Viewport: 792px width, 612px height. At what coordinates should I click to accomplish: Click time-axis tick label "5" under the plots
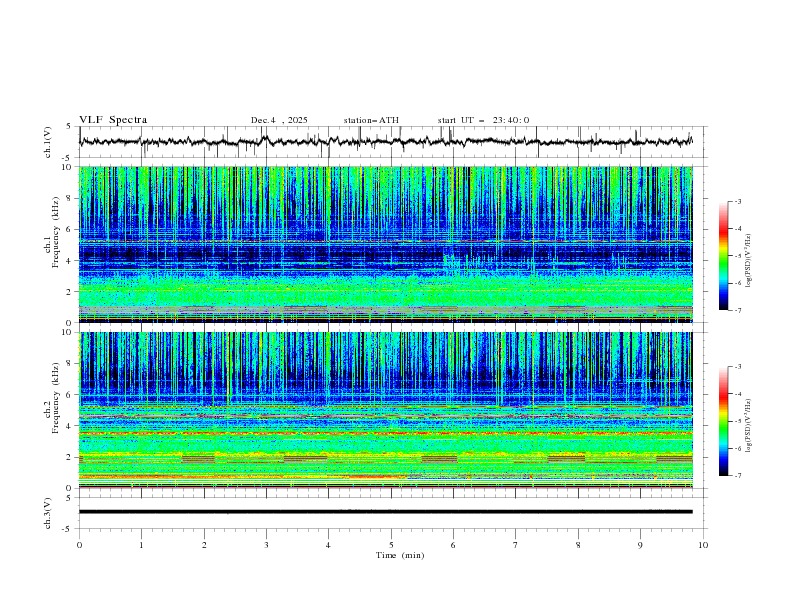point(391,545)
